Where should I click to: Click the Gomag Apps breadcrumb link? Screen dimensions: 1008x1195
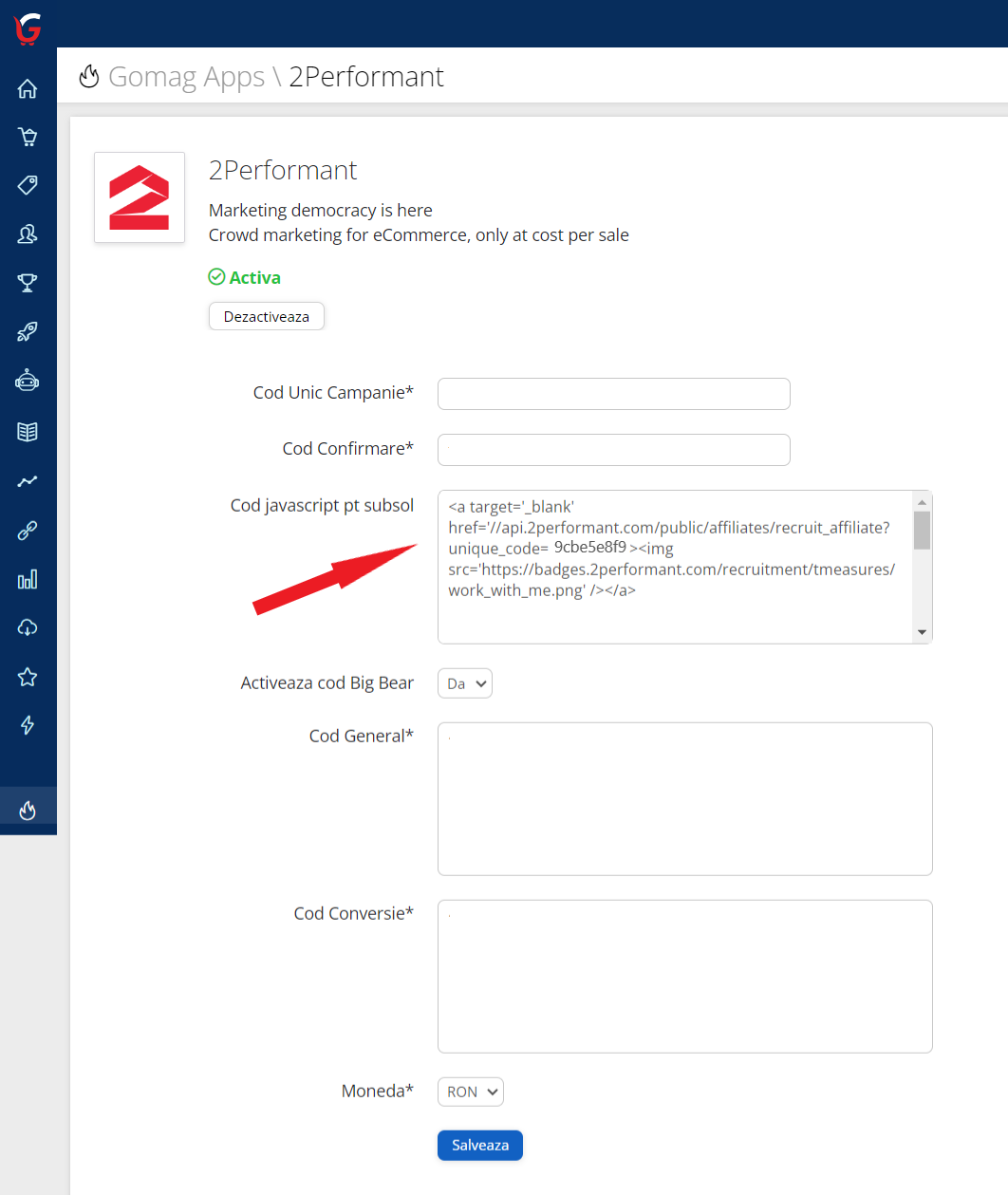point(186,77)
